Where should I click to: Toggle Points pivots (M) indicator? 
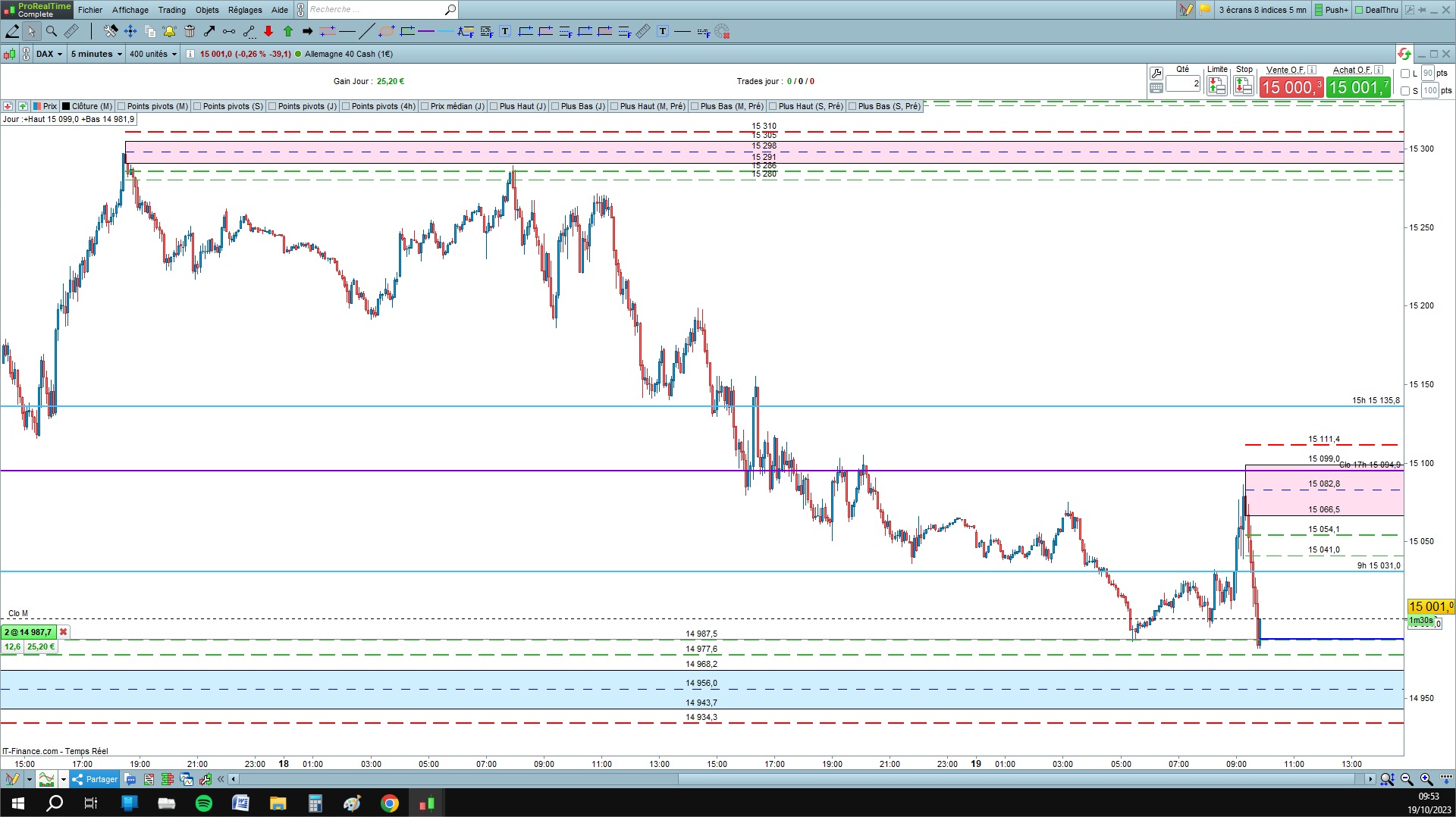(121, 106)
